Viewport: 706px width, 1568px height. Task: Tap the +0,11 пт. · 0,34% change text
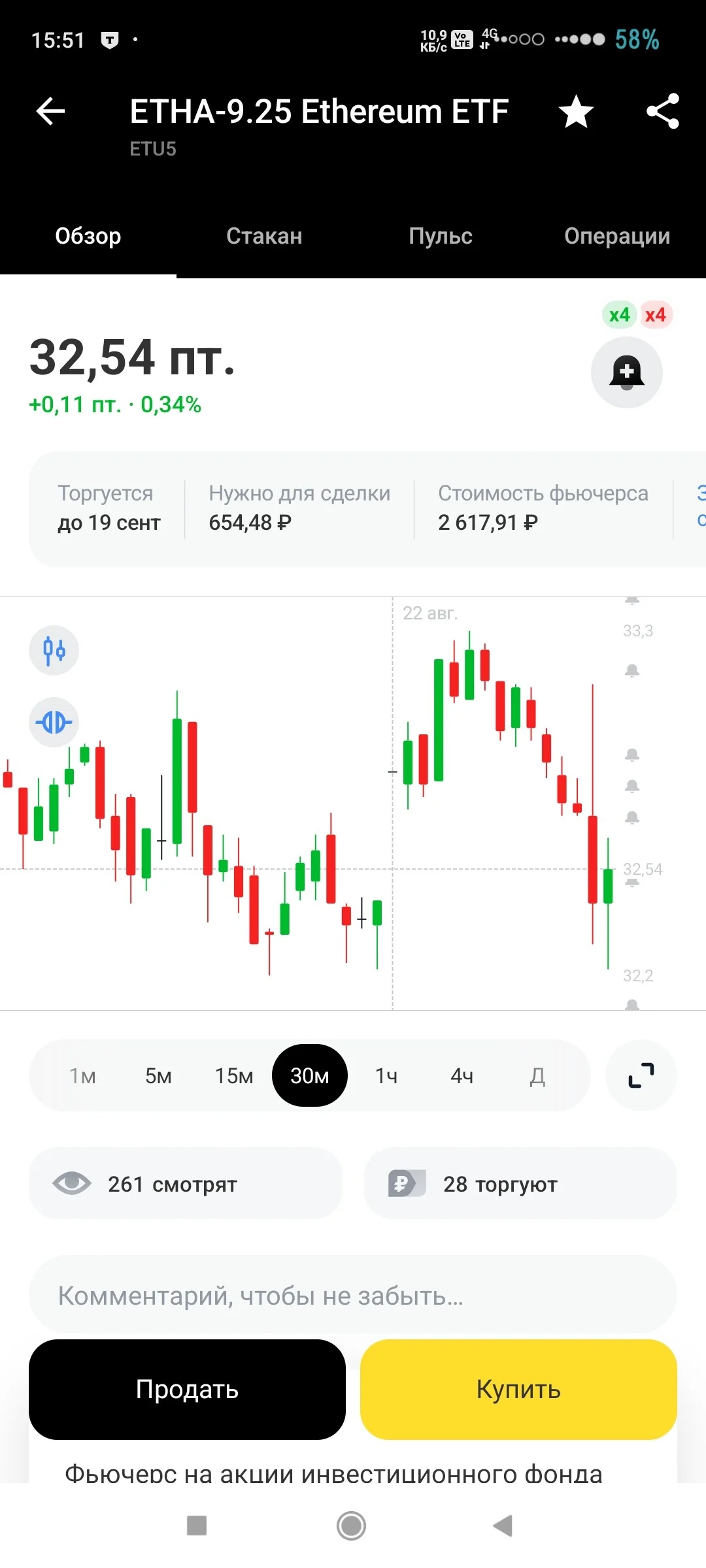[x=115, y=404]
